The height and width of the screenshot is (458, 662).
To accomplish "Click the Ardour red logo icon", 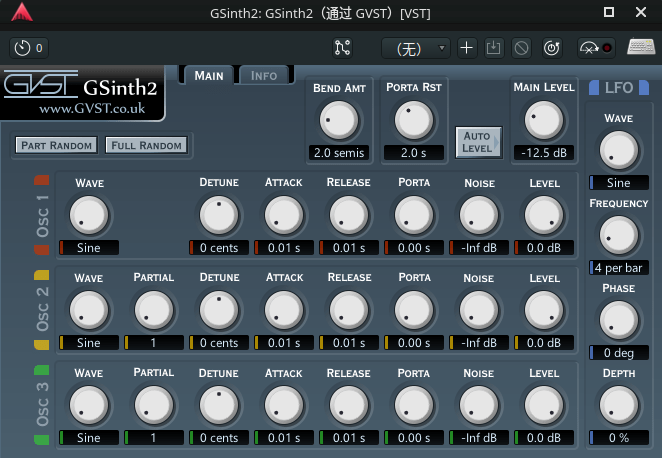I will pos(22,12).
